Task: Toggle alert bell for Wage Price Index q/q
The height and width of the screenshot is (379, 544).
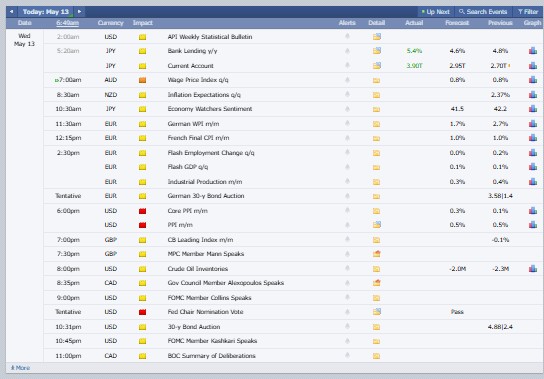Action: [x=347, y=80]
